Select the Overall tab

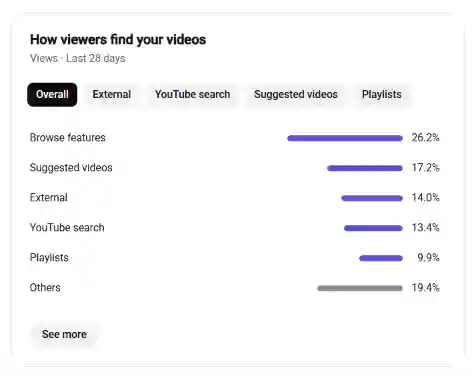click(x=52, y=95)
